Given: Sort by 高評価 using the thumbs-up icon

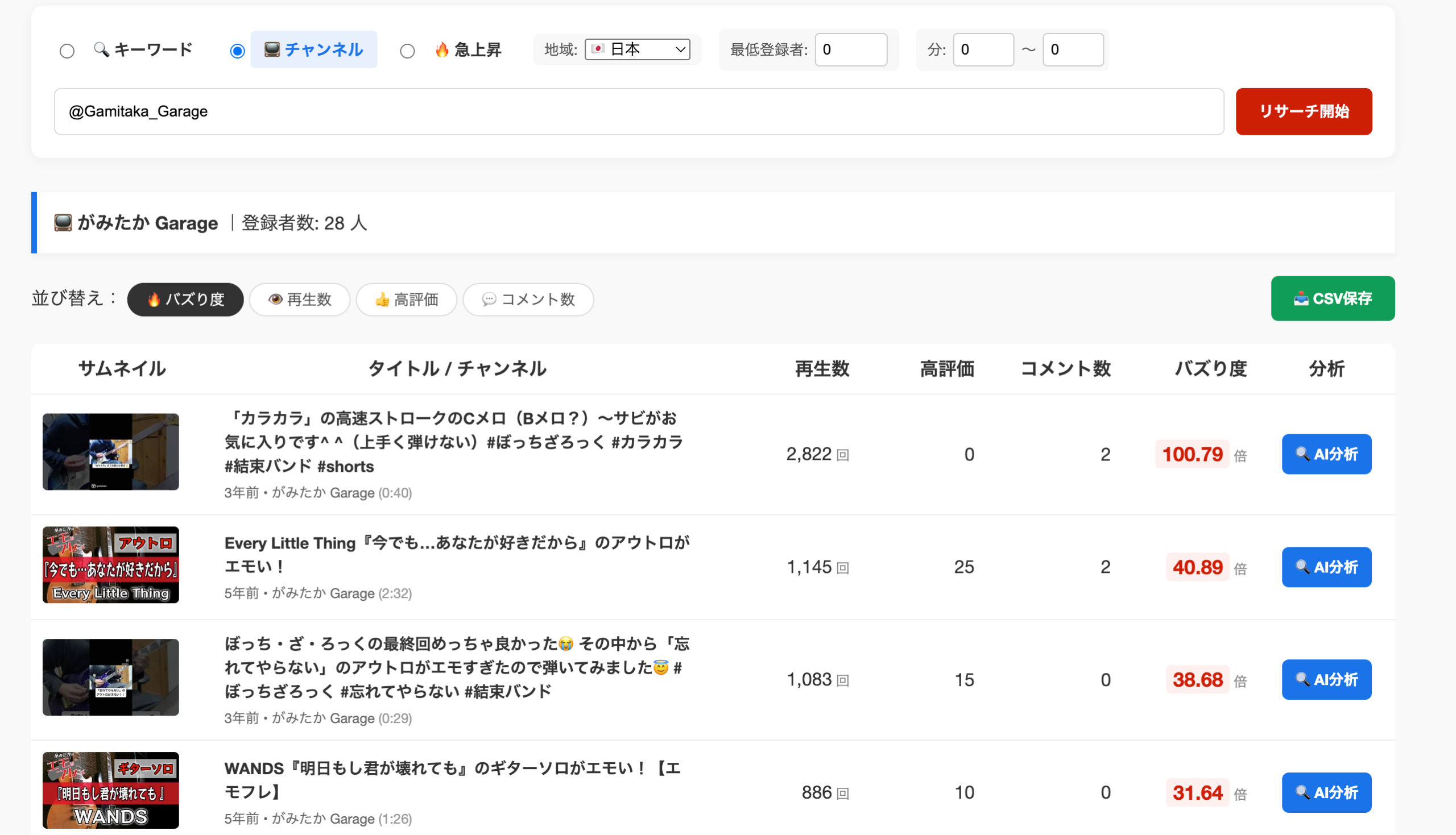Looking at the screenshot, I should tap(382, 300).
